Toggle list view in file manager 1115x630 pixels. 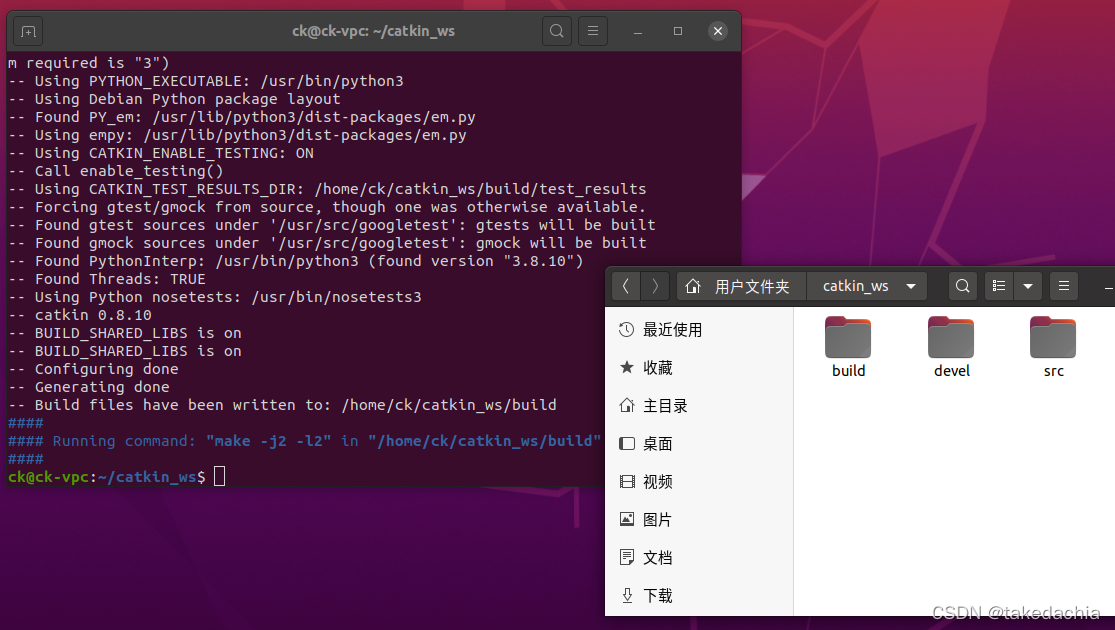pyautogui.click(x=998, y=286)
